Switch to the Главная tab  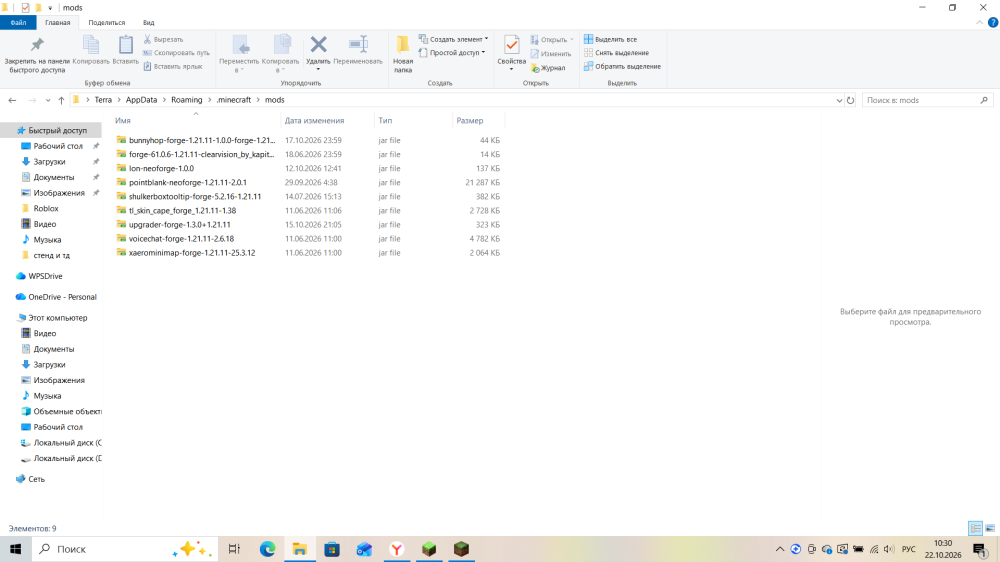(57, 22)
